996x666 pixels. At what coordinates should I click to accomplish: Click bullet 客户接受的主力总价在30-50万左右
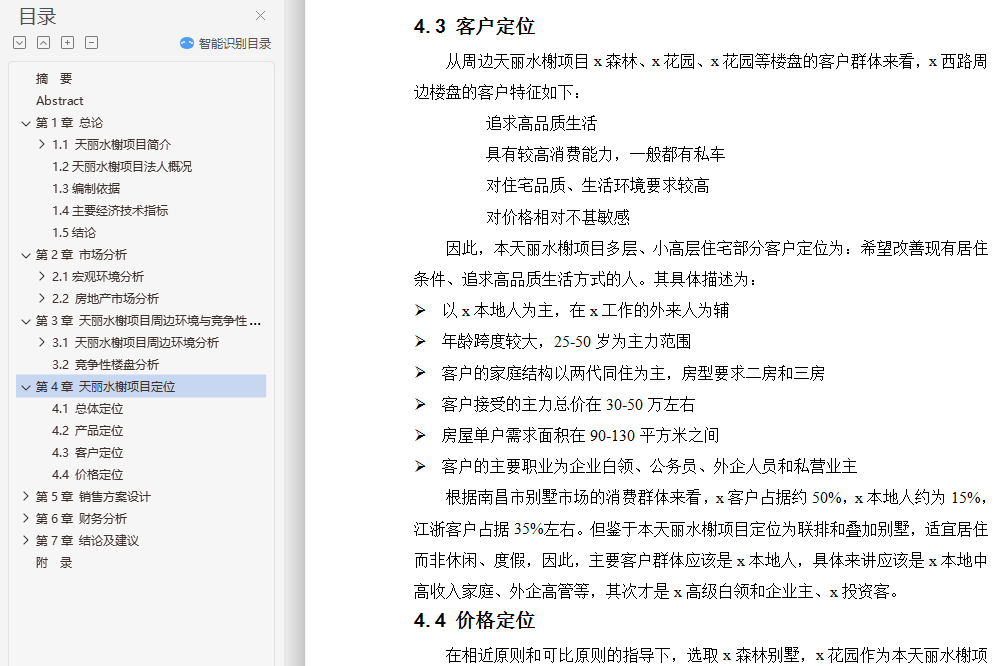[568, 404]
